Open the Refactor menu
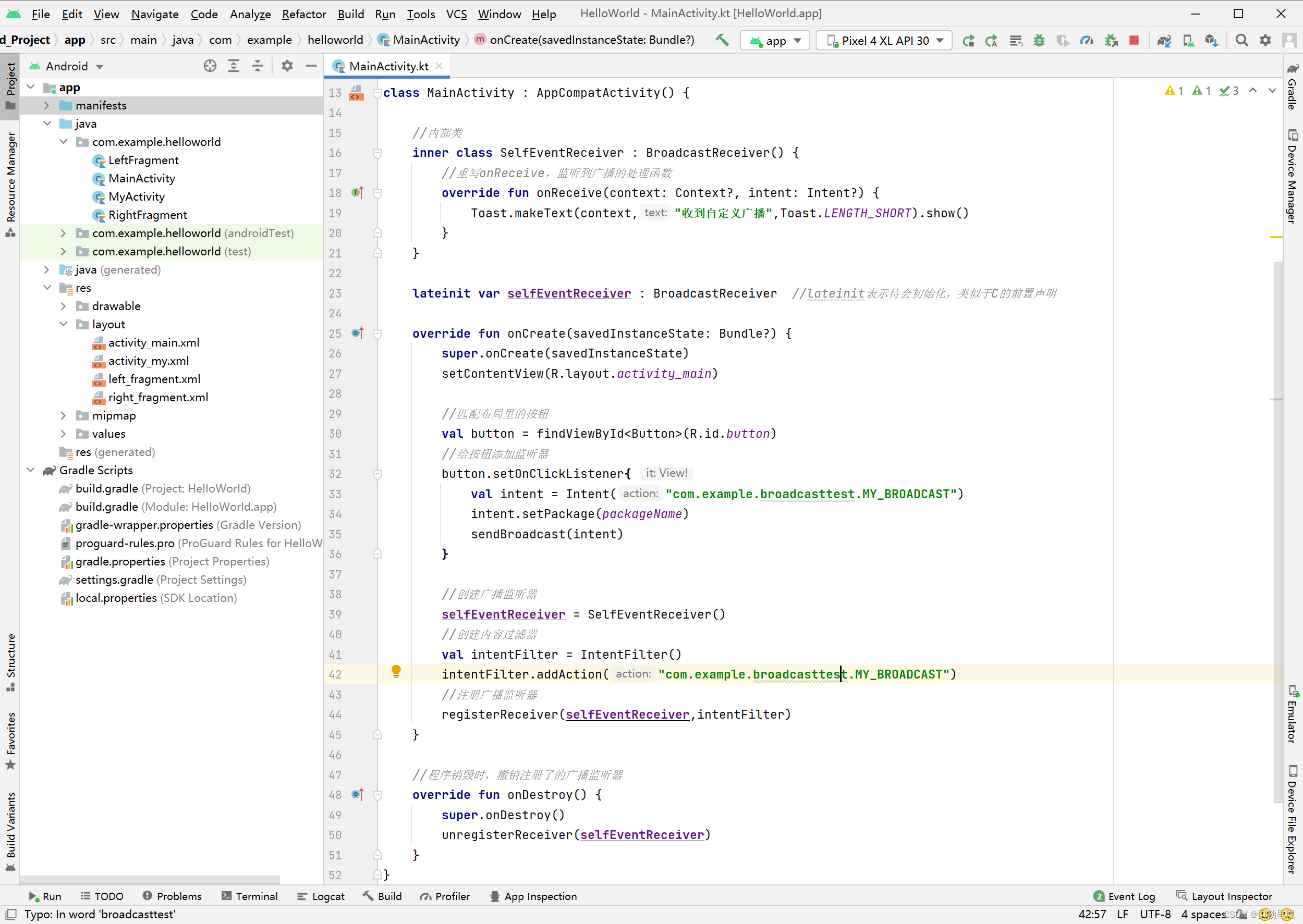The image size is (1303, 924). point(304,14)
